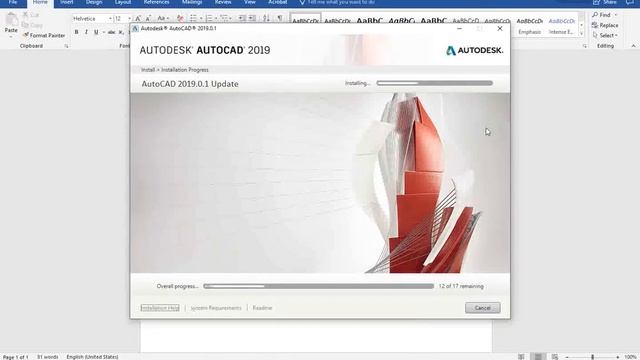Viewport: 640px width, 360px height.
Task: Toggle strikethrough abc formatting in Word
Action: pos(111,32)
